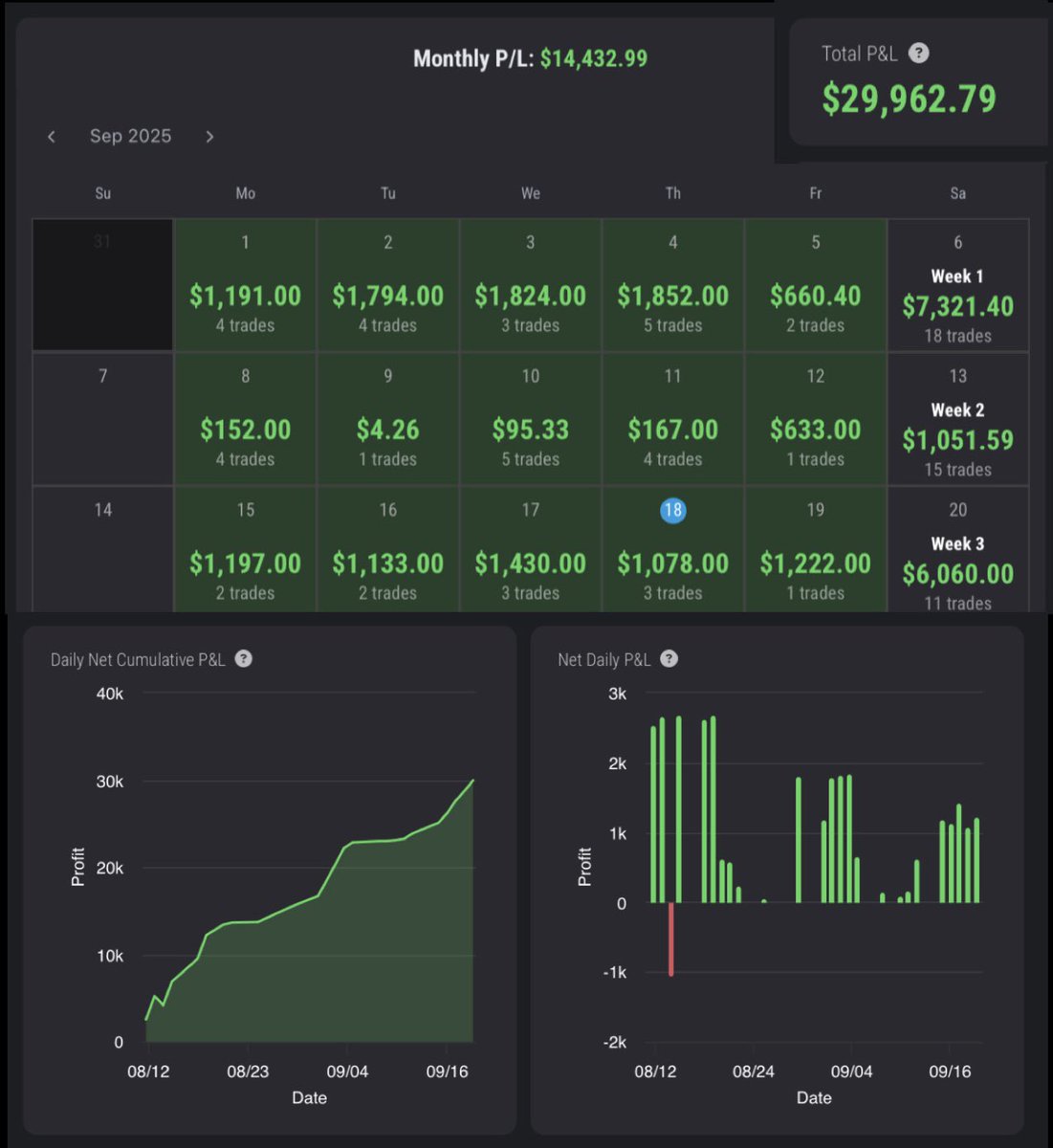Click the 3k axis label on Net Daily chart
This screenshot has height=1148, width=1053.
(618, 694)
